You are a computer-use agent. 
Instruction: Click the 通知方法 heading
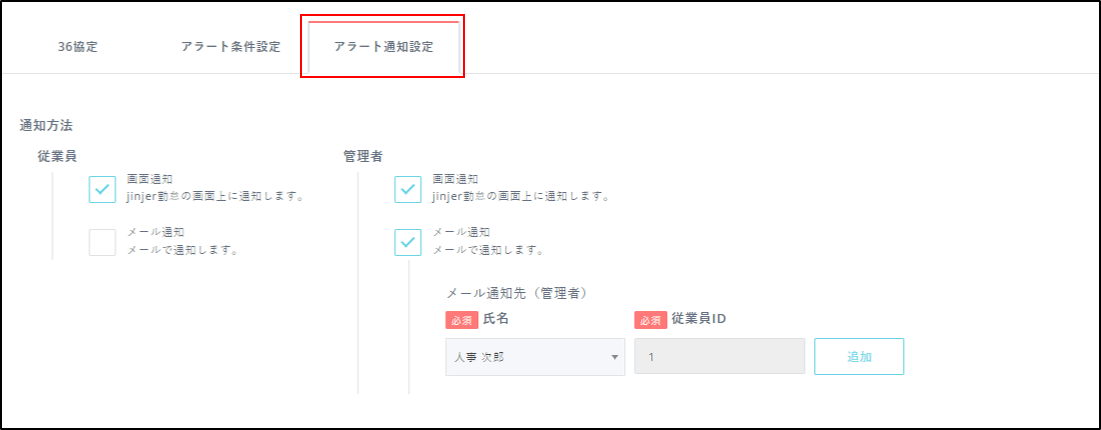(46, 126)
